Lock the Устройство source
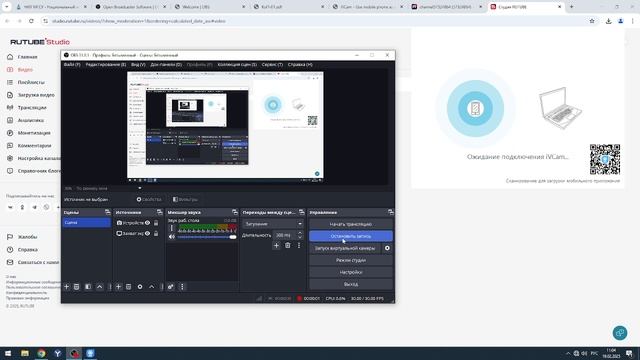 [156, 223]
